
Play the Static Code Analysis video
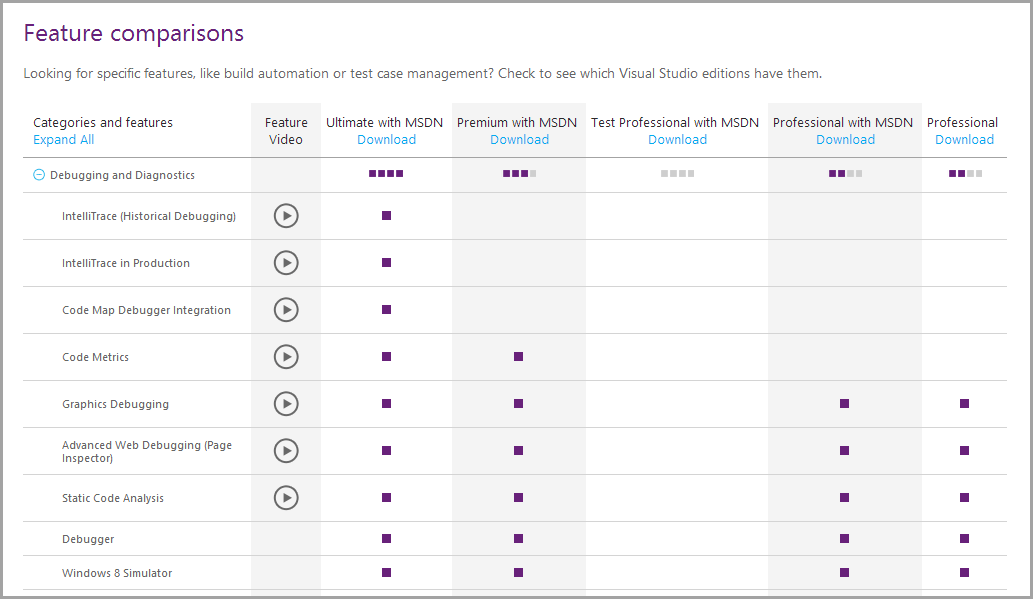coord(286,498)
